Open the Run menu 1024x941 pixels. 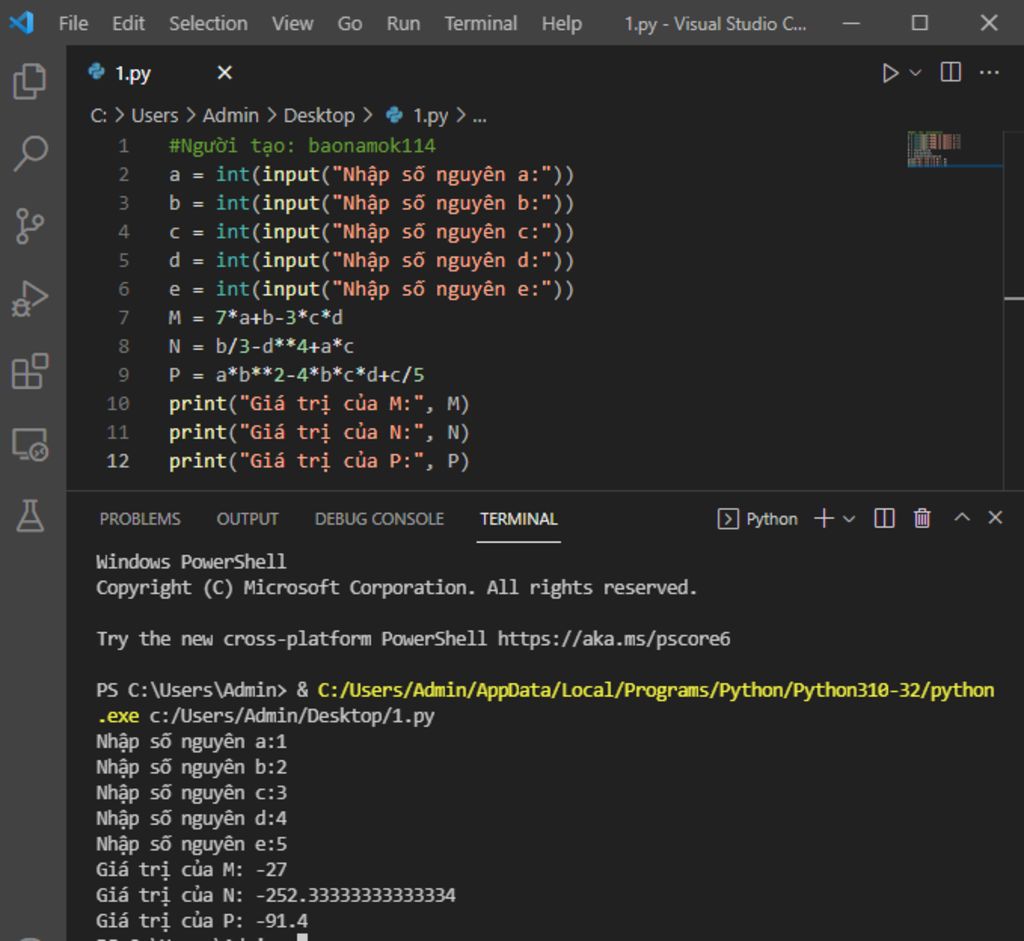[403, 24]
